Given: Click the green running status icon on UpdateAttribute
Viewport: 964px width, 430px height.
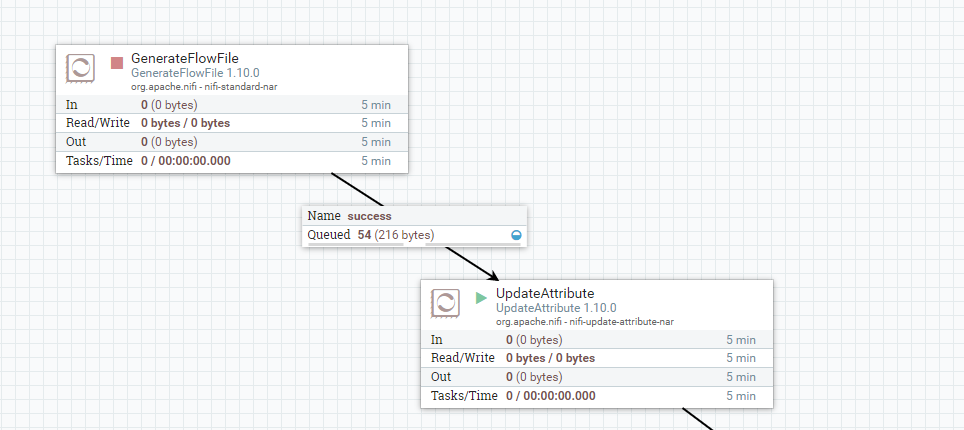Looking at the screenshot, I should click(481, 298).
